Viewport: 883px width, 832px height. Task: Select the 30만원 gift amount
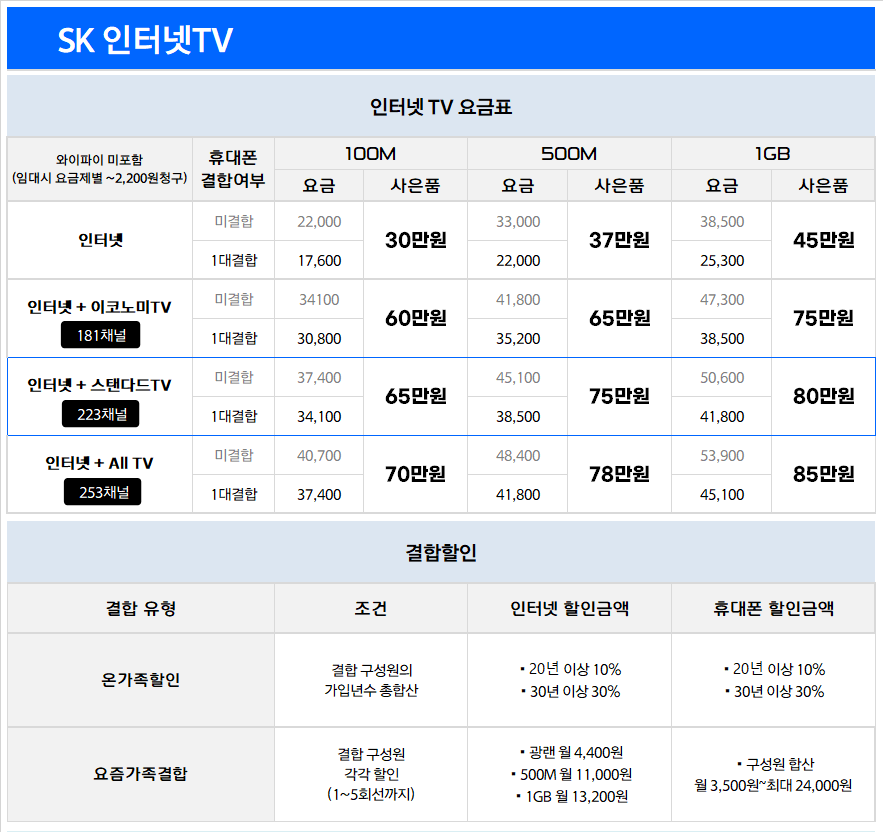click(416, 240)
